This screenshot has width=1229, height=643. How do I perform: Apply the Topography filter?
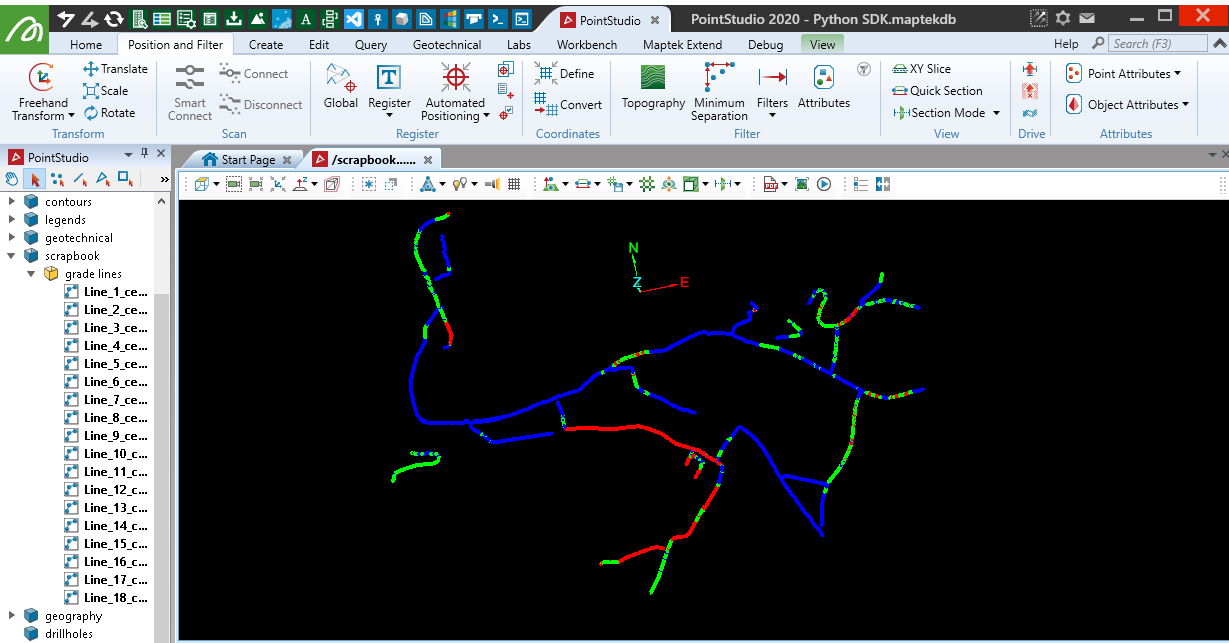(653, 87)
